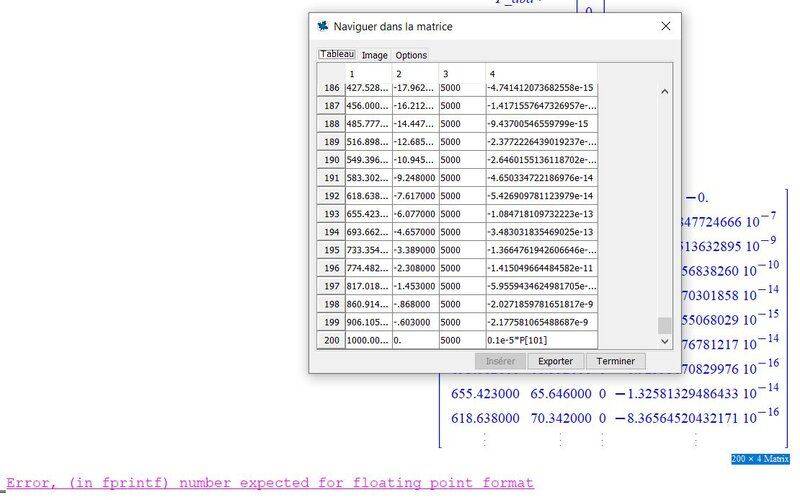
Task: Click cell -1.453000 in row 197
Action: pyautogui.click(x=415, y=286)
